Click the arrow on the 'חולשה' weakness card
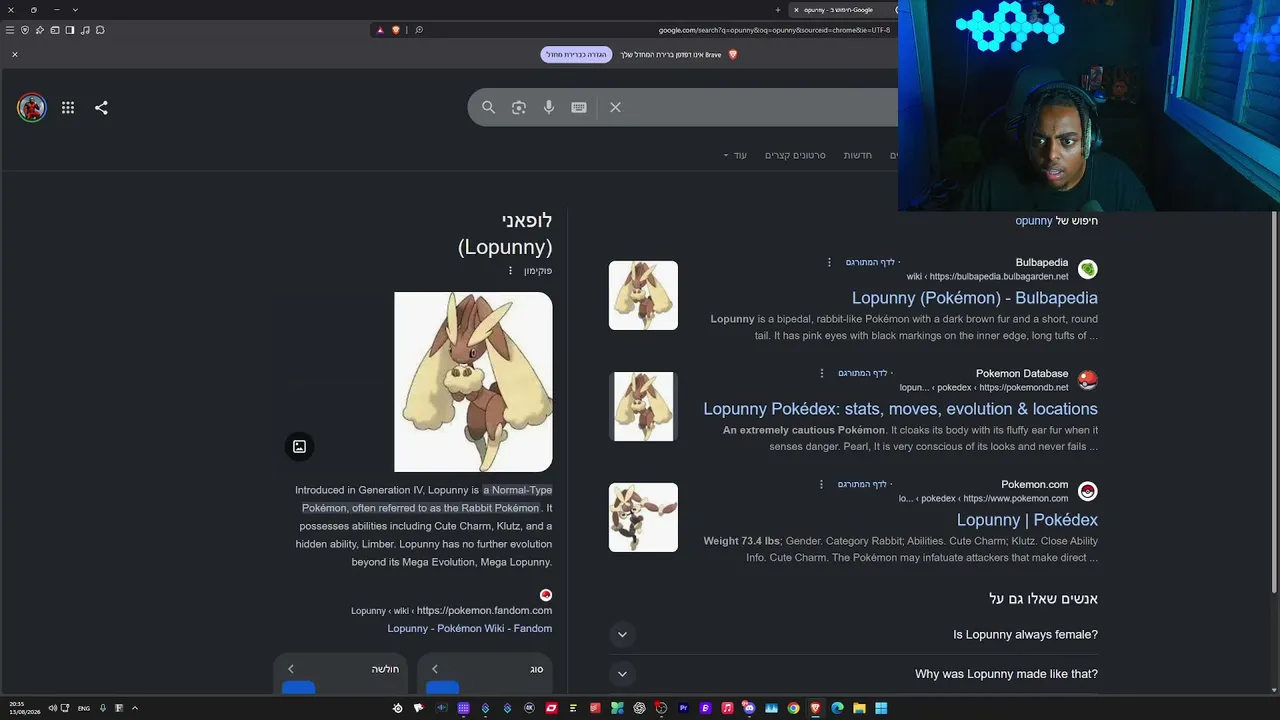Viewport: 1280px width, 720px height. (x=291, y=669)
